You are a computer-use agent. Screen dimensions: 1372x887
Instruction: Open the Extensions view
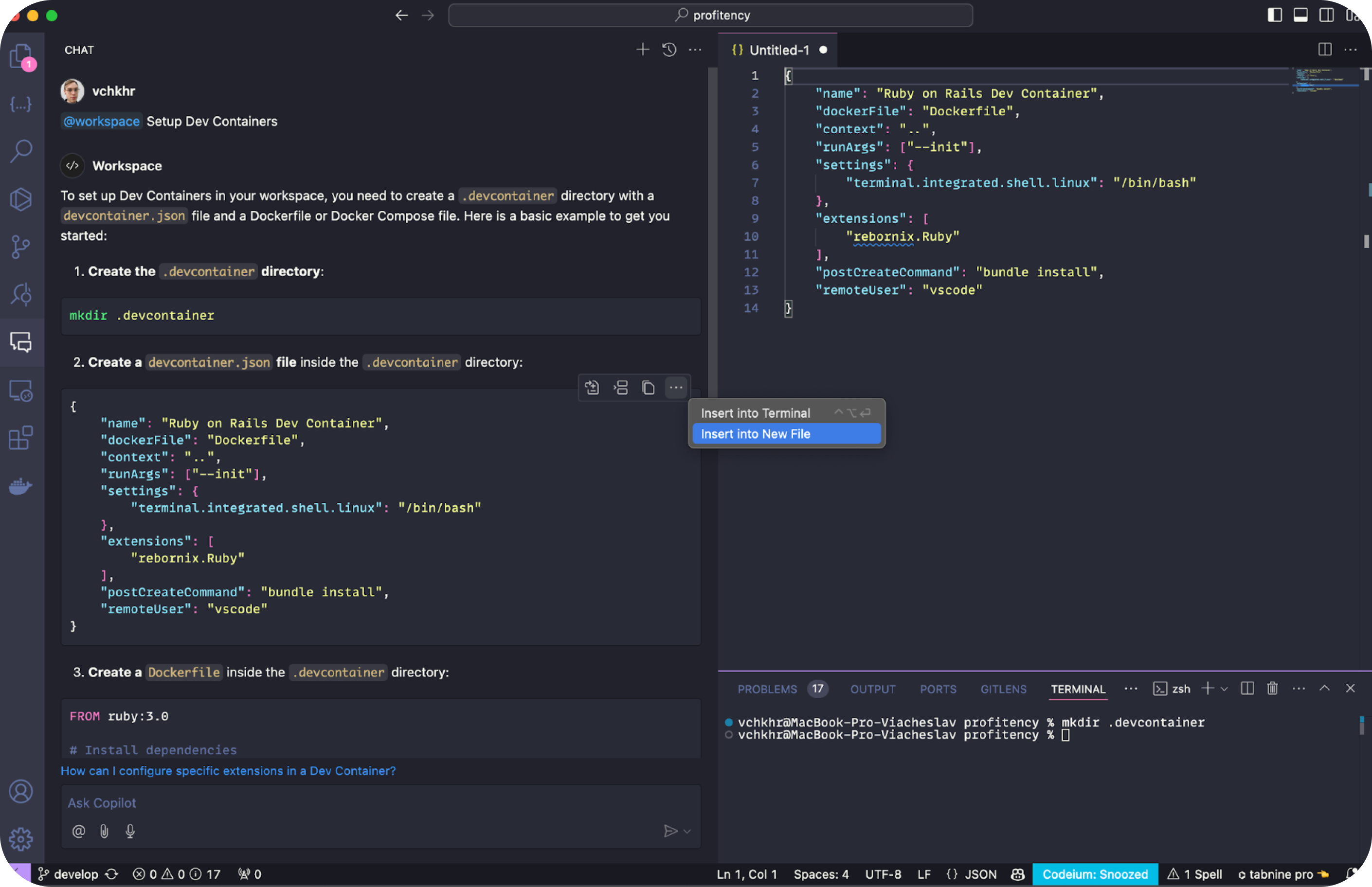21,438
